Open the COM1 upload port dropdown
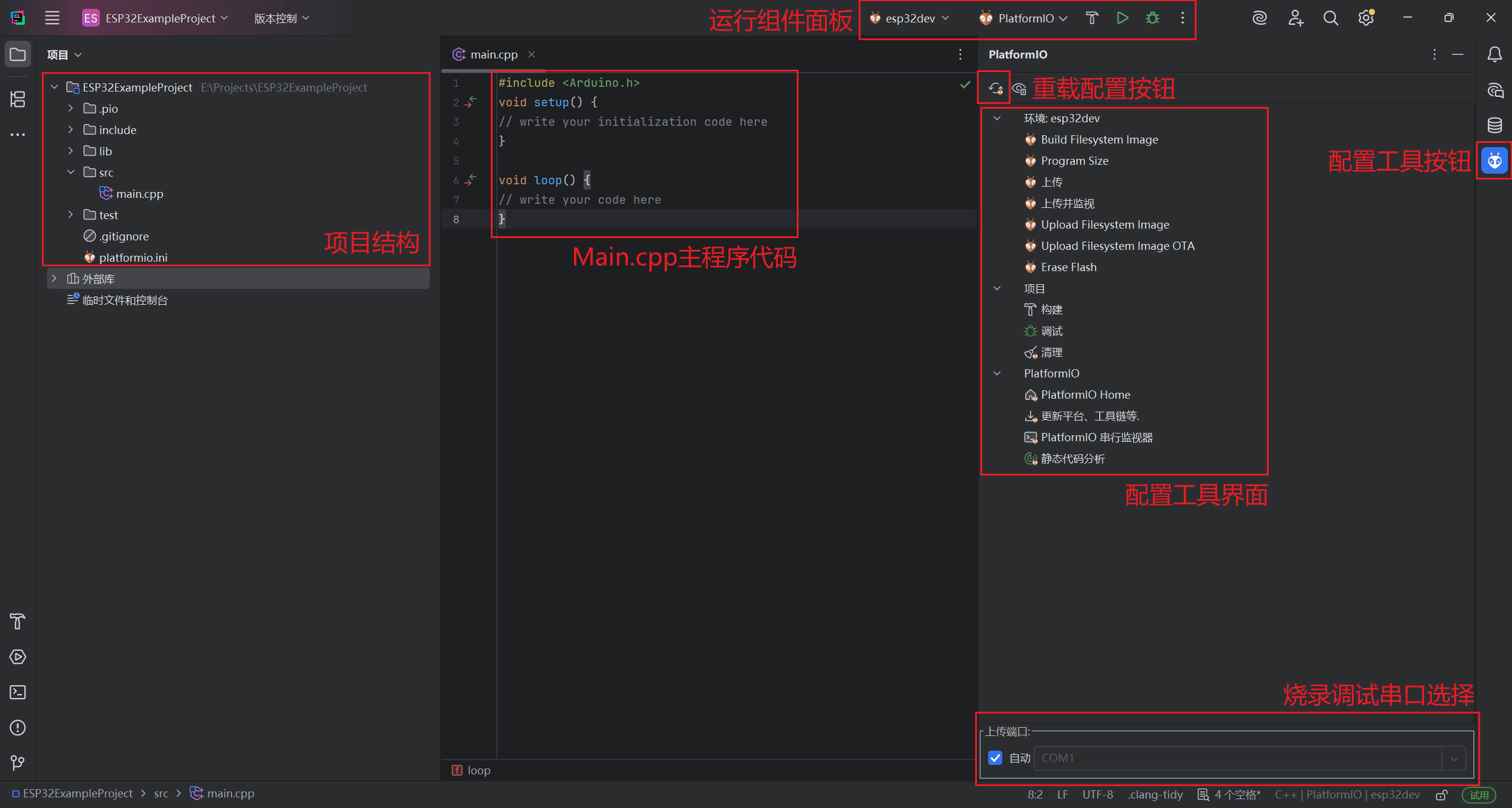Screen dimensions: 1512x808 [x=1454, y=758]
